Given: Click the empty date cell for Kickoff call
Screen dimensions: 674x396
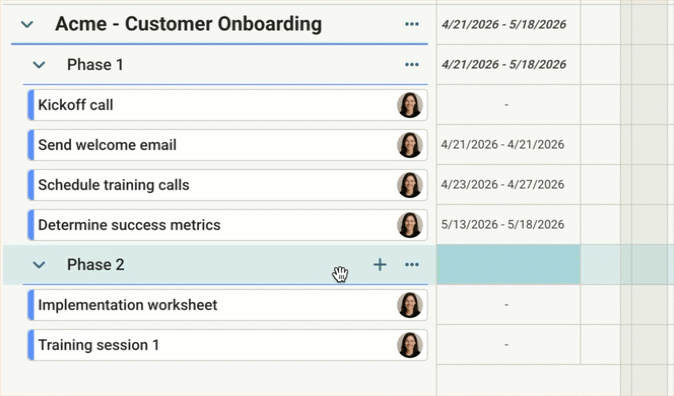Looking at the screenshot, I should (509, 104).
